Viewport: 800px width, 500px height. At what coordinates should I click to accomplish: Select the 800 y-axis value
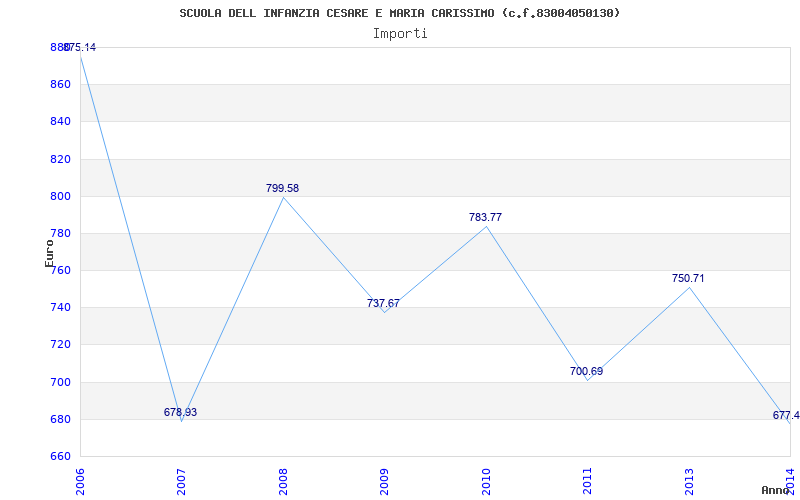[x=60, y=196]
